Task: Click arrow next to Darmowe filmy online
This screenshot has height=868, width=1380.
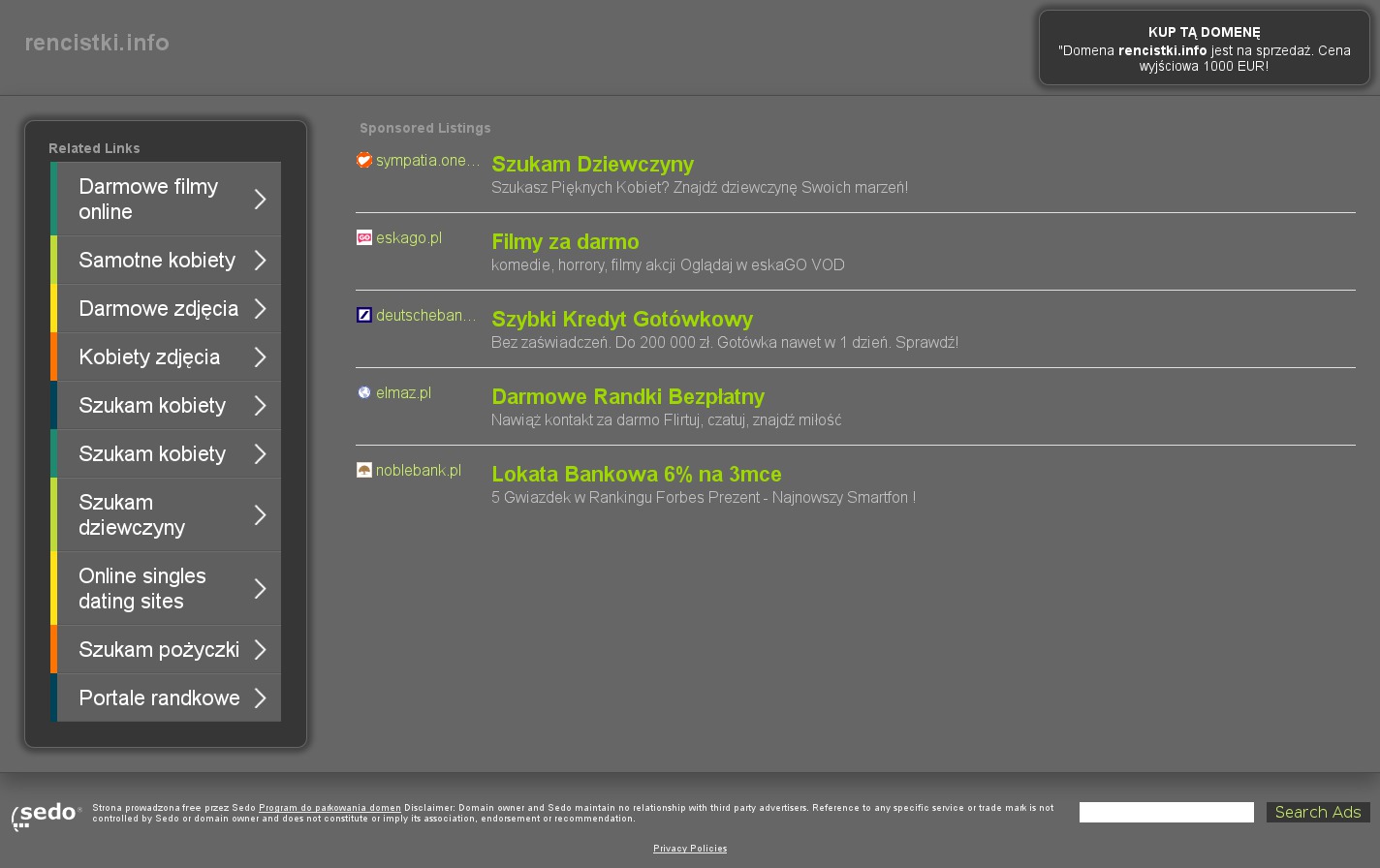Action: click(x=260, y=200)
